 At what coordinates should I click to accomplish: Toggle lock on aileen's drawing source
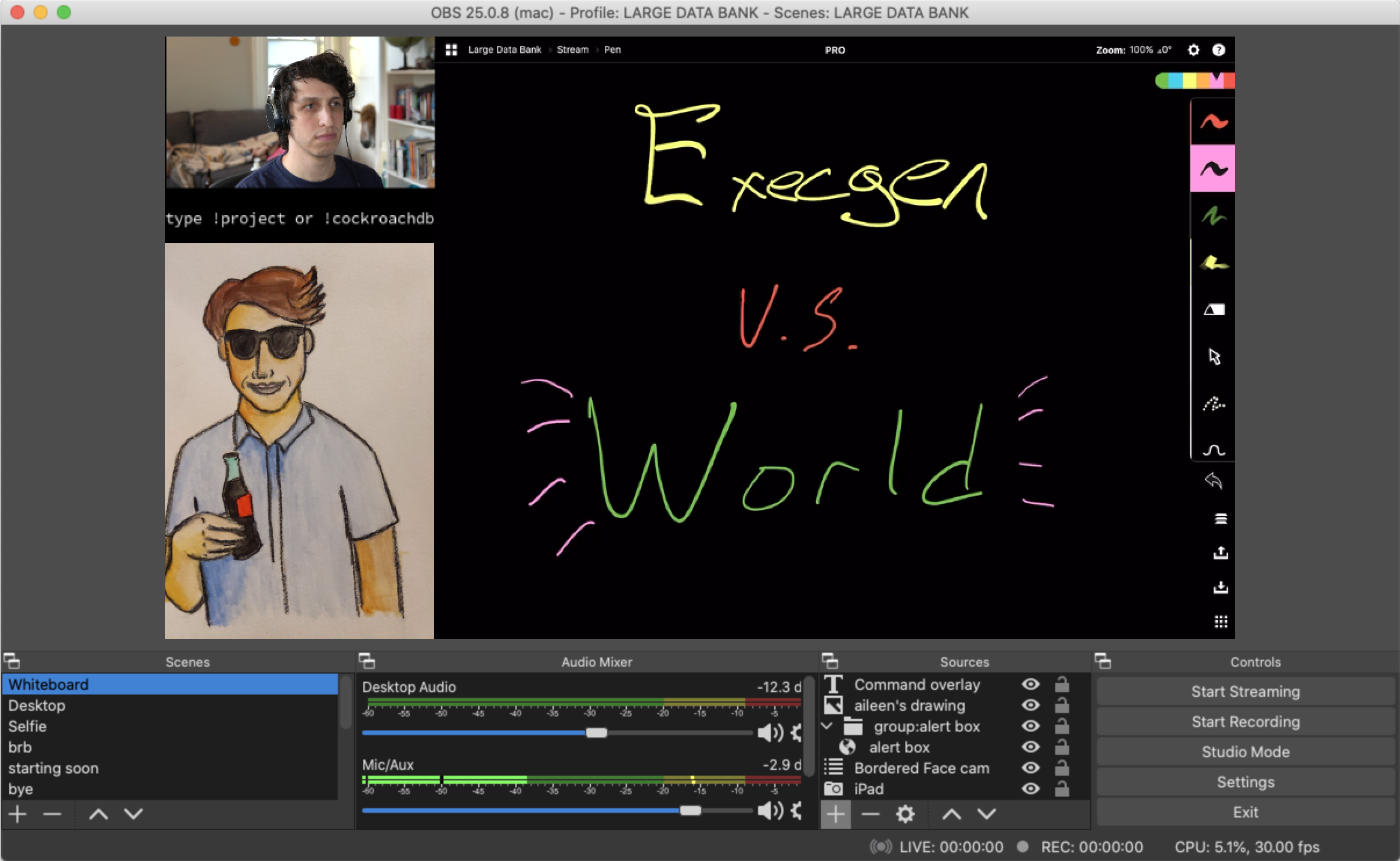[x=1062, y=706]
